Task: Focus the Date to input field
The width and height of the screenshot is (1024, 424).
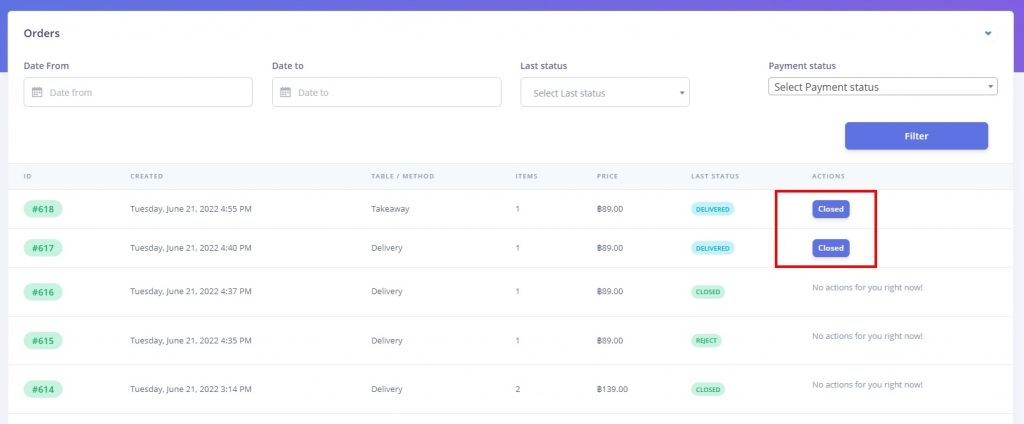Action: [387, 92]
